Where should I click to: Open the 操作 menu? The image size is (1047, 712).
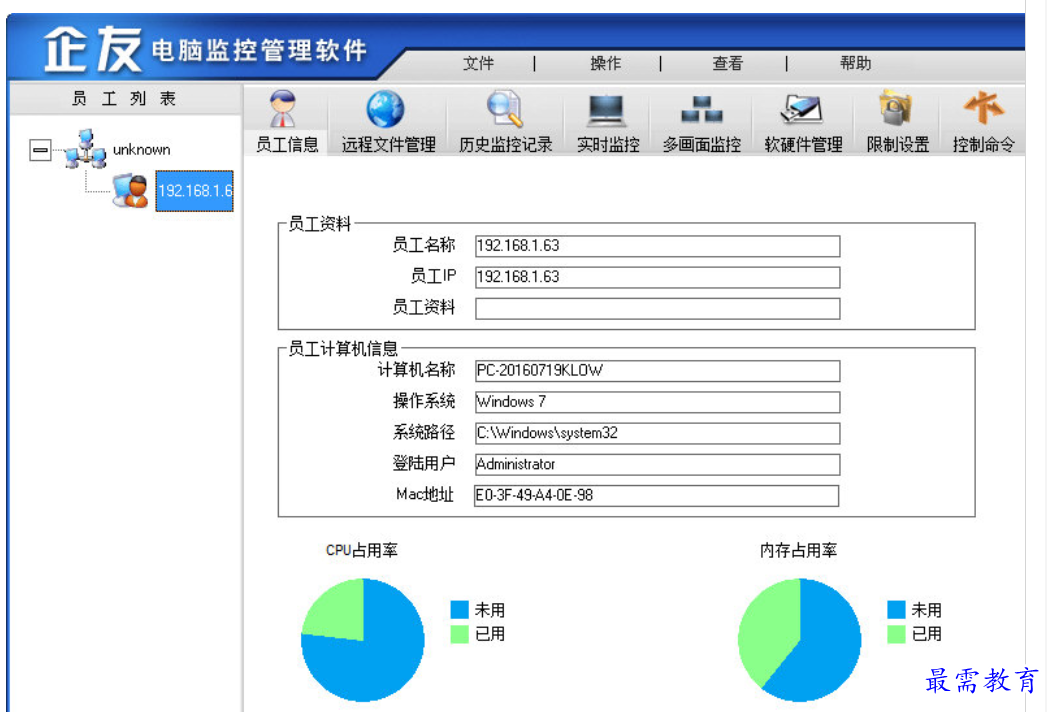606,63
